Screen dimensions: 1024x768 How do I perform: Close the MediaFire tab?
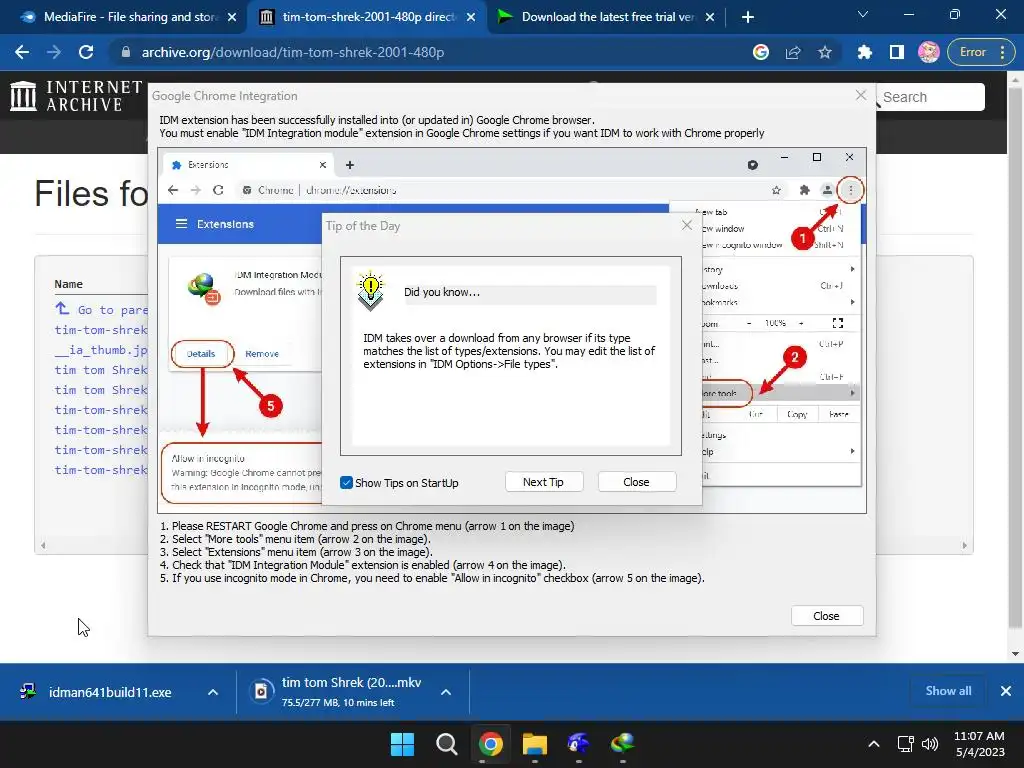(232, 17)
